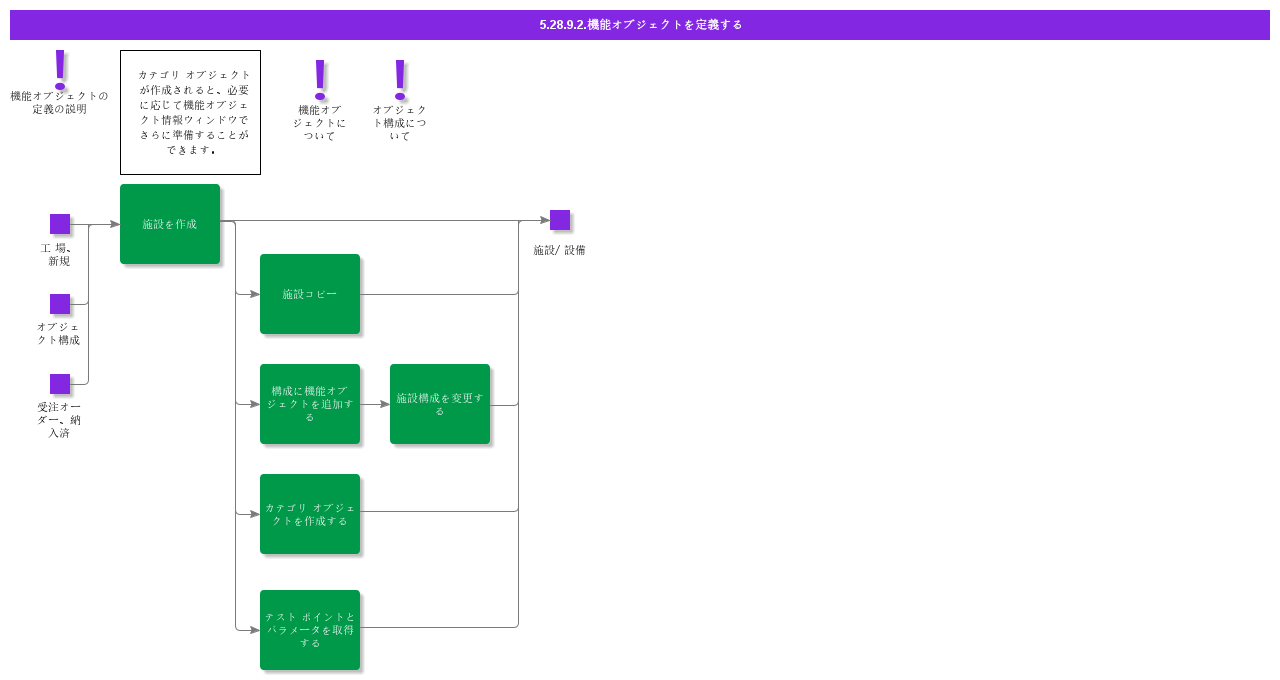Click the purple square above 工場、新規

(x=60, y=224)
